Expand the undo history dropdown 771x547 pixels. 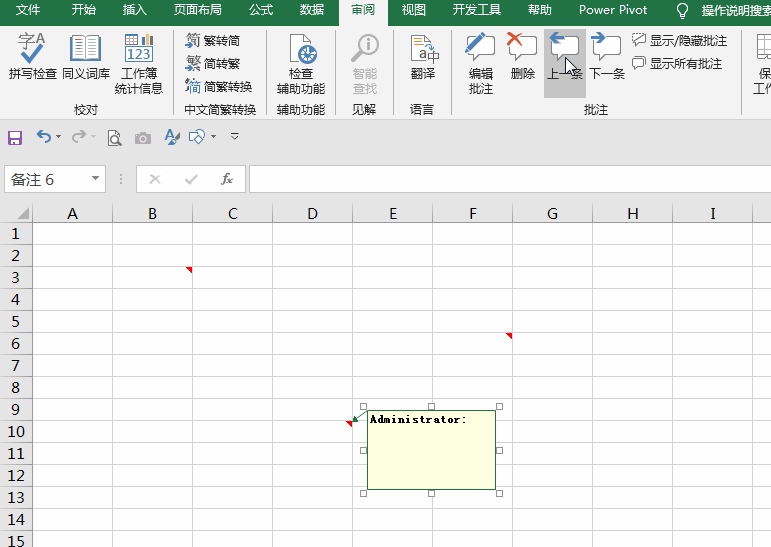pos(59,137)
